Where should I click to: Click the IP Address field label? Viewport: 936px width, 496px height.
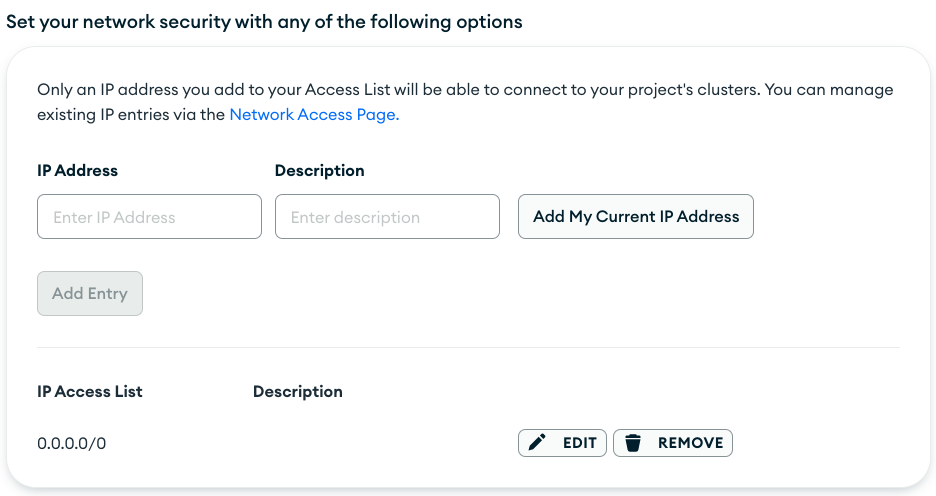(x=78, y=171)
